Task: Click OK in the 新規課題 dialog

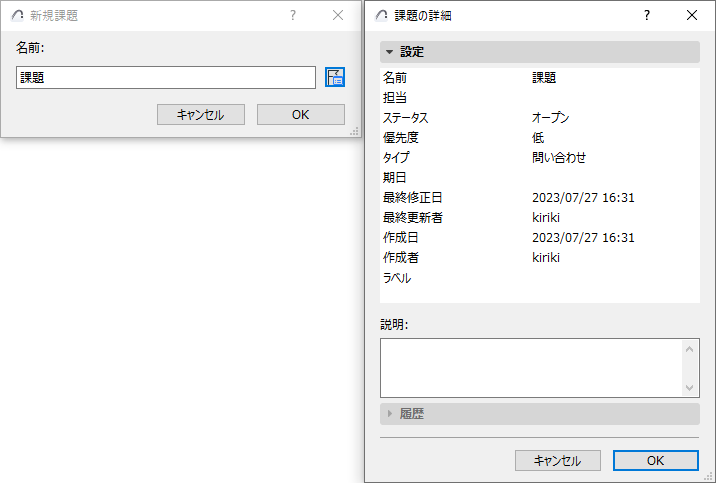Action: [300, 115]
